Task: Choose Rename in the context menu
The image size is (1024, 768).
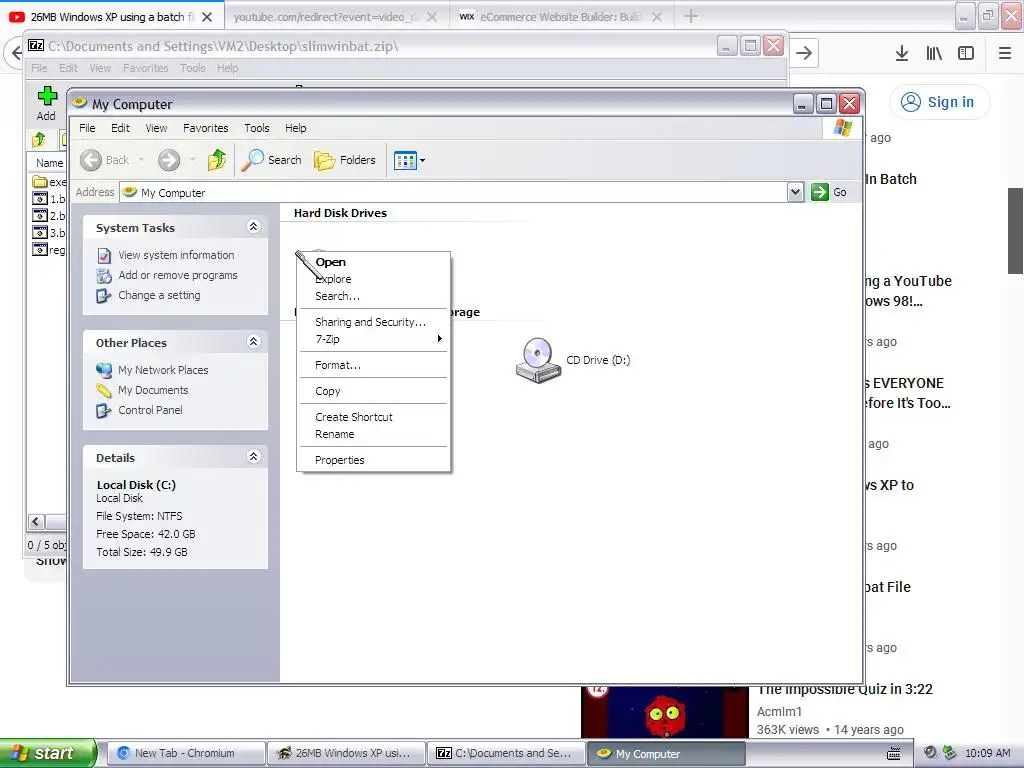Action: point(373,434)
